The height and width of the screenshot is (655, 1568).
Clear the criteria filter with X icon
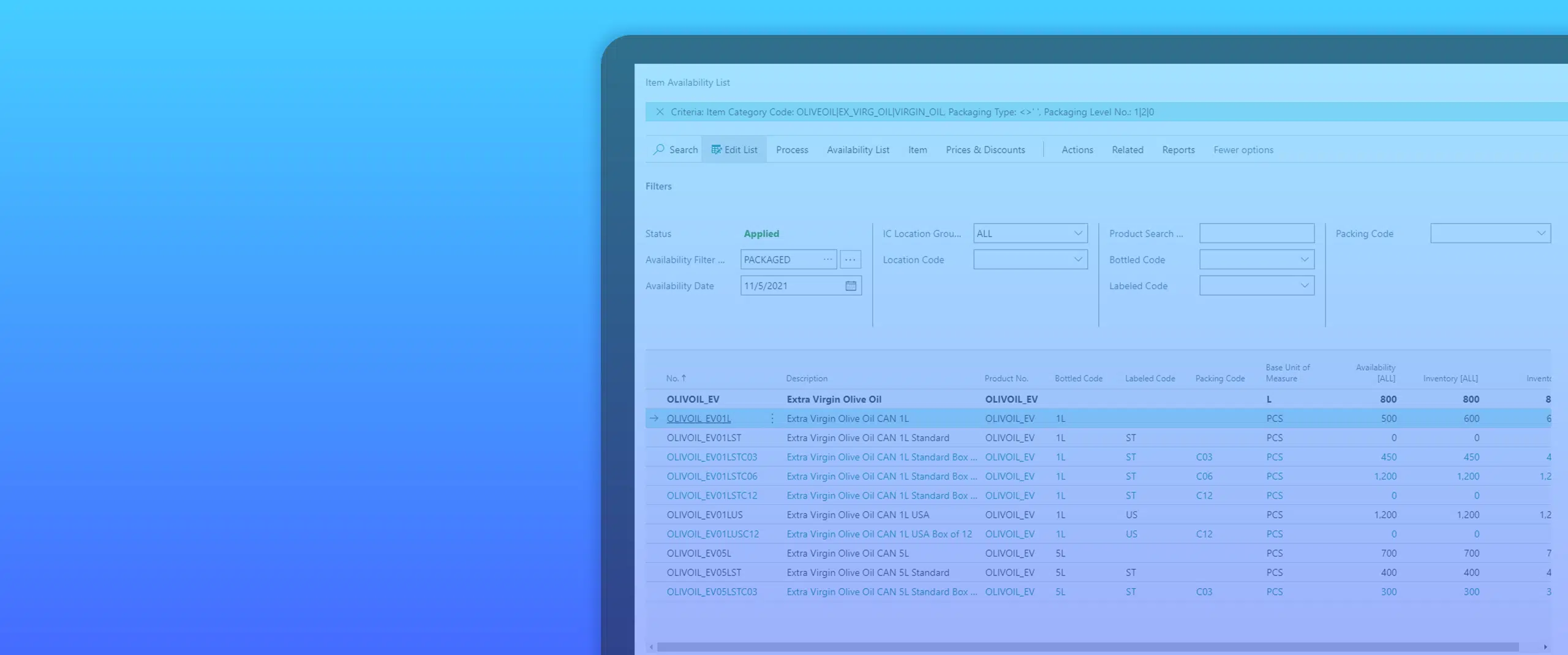click(x=660, y=112)
